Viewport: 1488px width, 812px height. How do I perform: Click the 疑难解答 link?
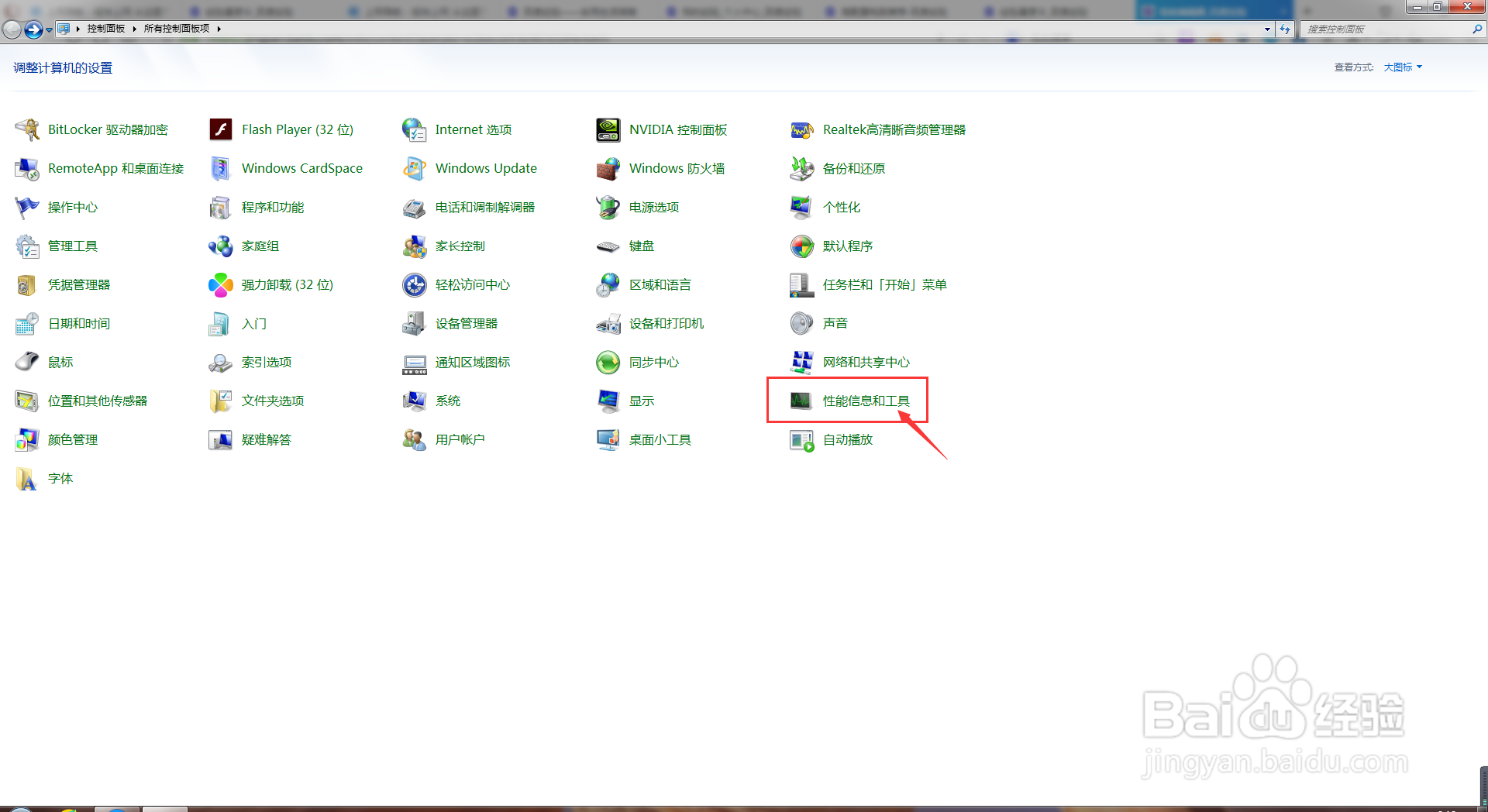[266, 439]
